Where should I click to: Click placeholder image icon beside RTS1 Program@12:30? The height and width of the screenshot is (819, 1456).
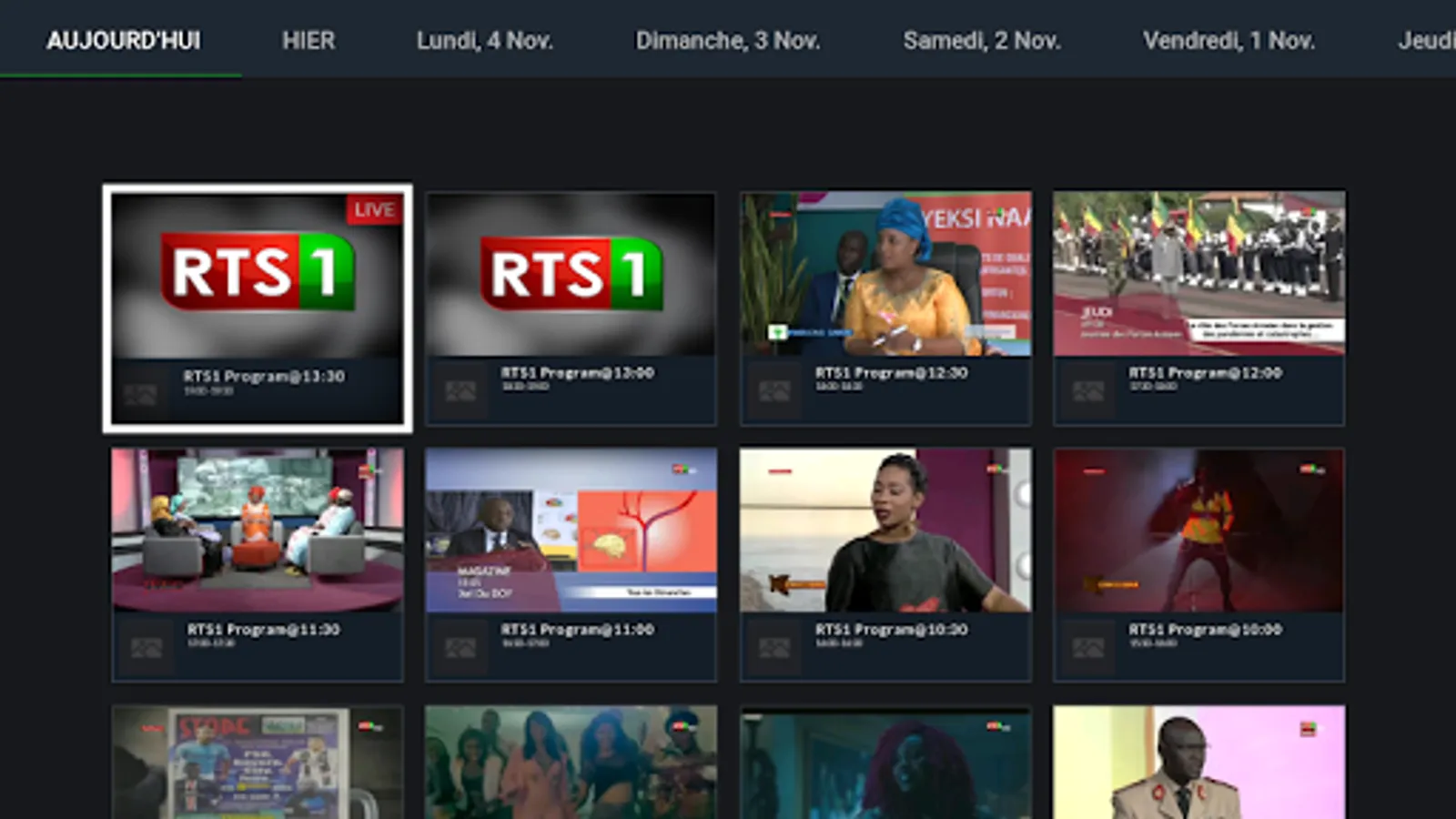(774, 391)
